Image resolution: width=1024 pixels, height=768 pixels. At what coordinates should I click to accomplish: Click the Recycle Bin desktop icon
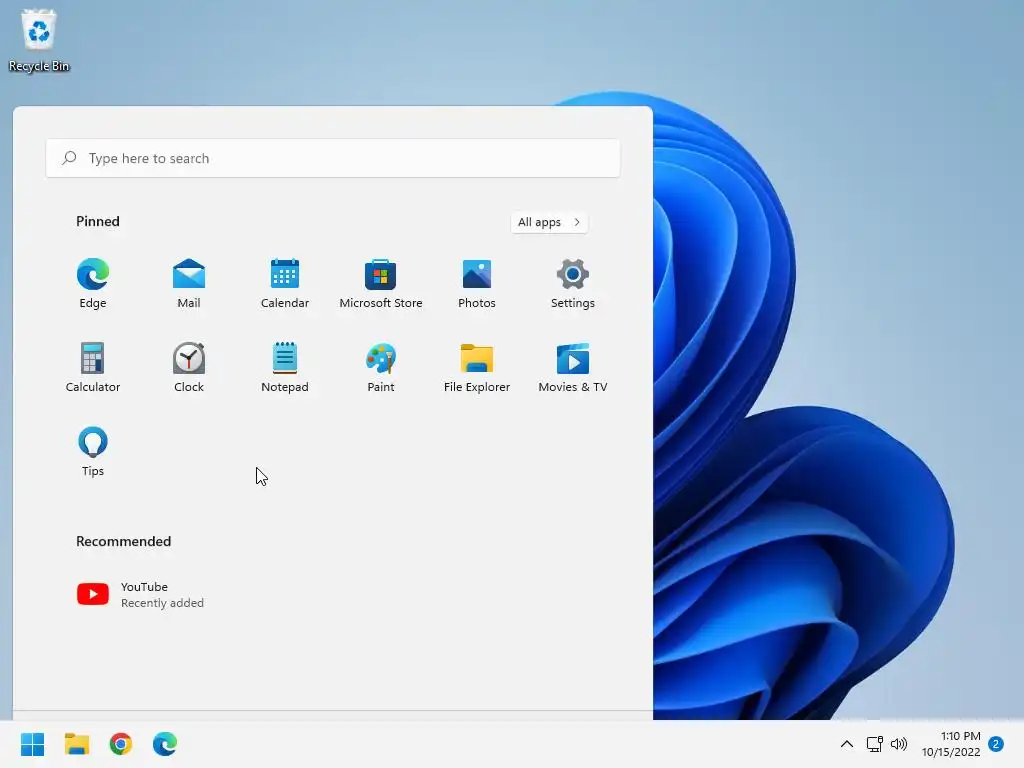pos(39,40)
